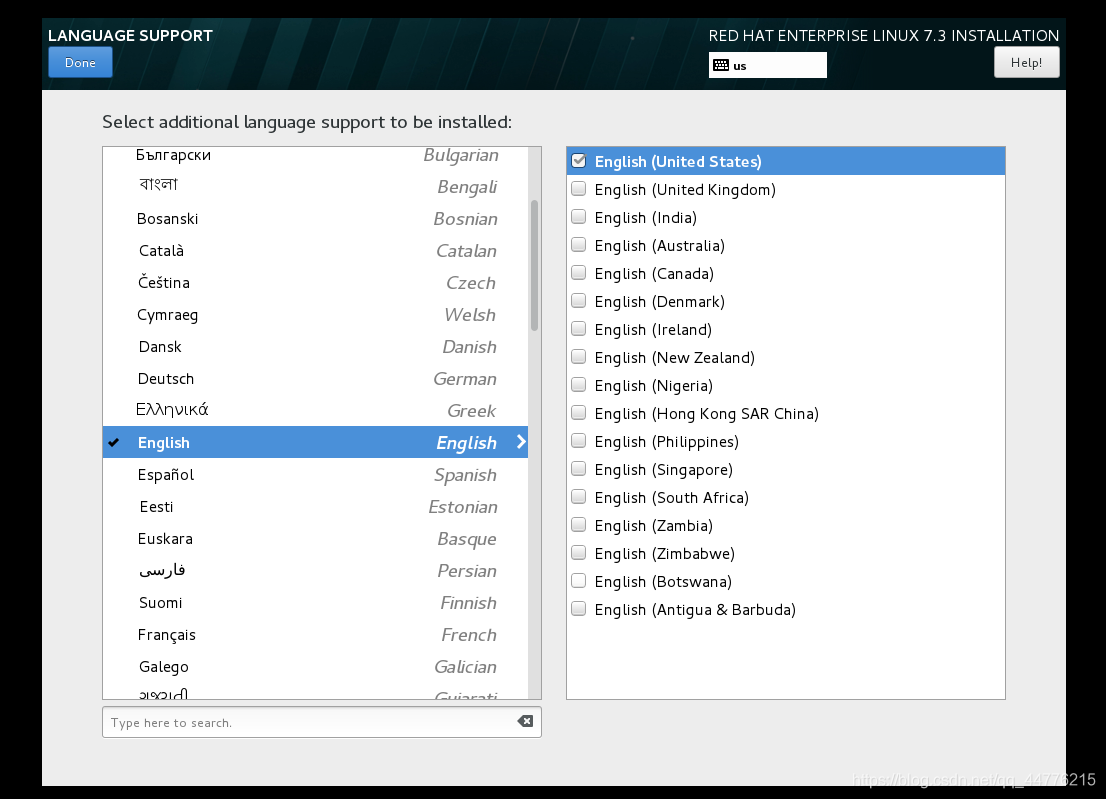This screenshot has width=1106, height=799.
Task: Choose Dansk (Danish) in the list
Action: [315, 347]
